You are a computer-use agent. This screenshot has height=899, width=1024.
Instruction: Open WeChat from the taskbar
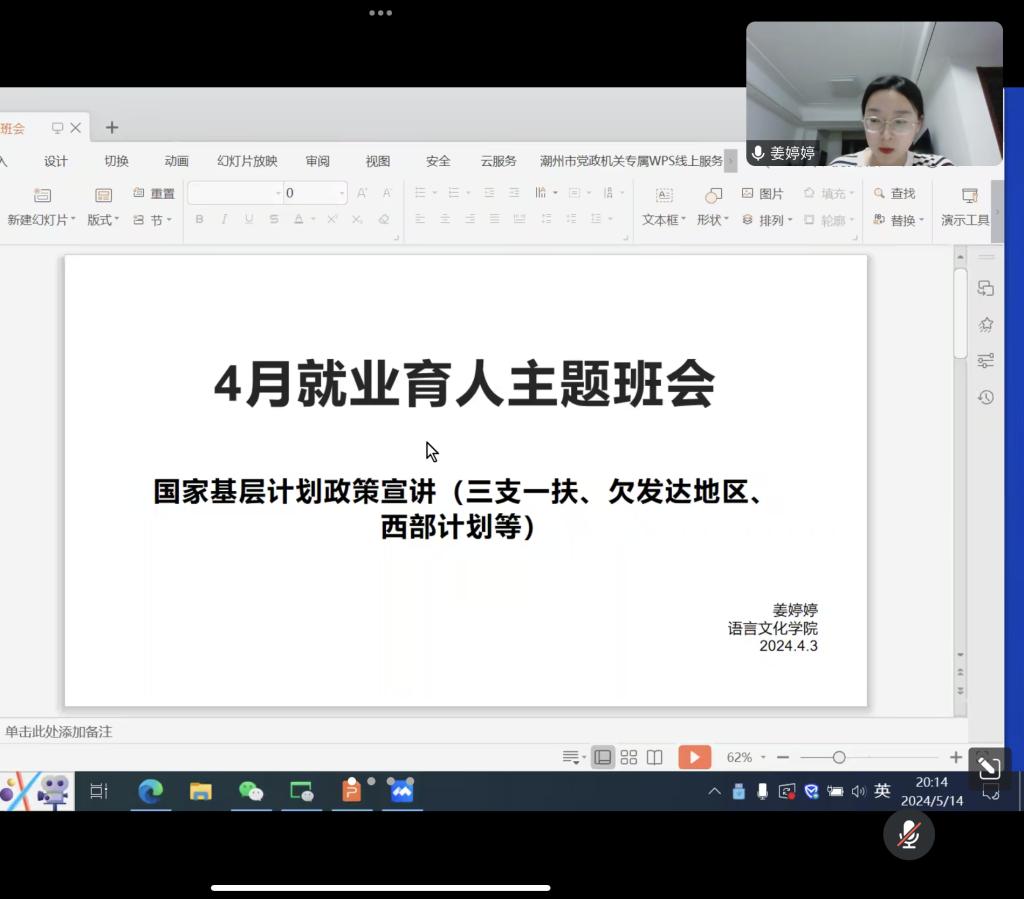[x=251, y=791]
